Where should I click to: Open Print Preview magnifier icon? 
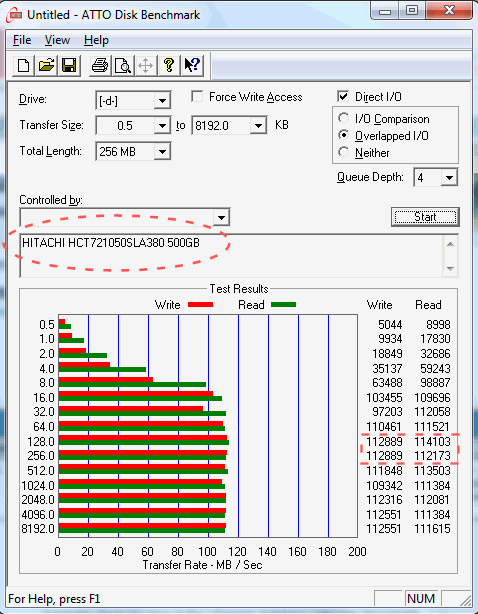(123, 65)
